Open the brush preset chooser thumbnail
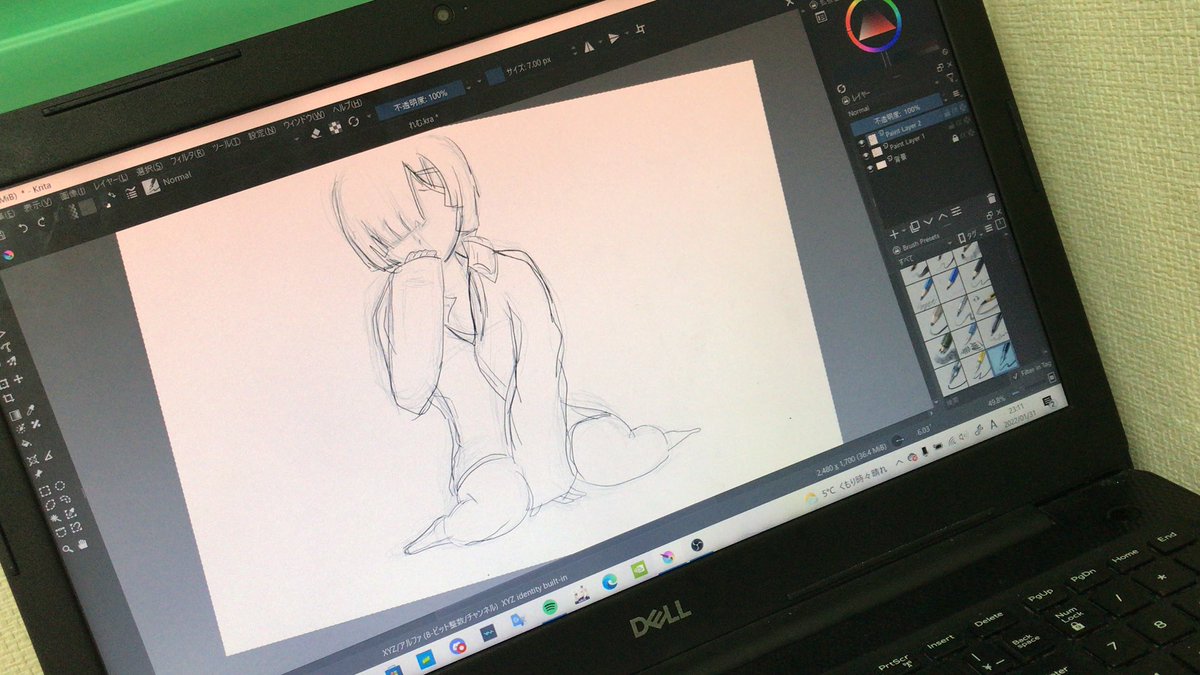This screenshot has height=675, width=1200. click(152, 187)
